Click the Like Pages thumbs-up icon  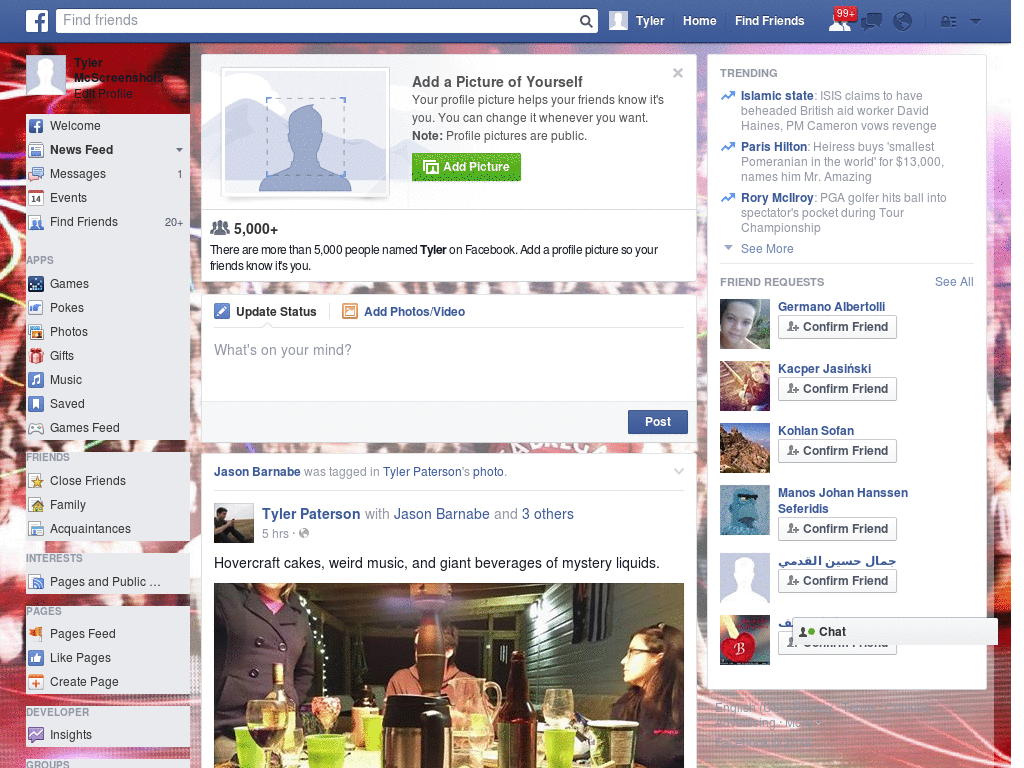tap(36, 658)
